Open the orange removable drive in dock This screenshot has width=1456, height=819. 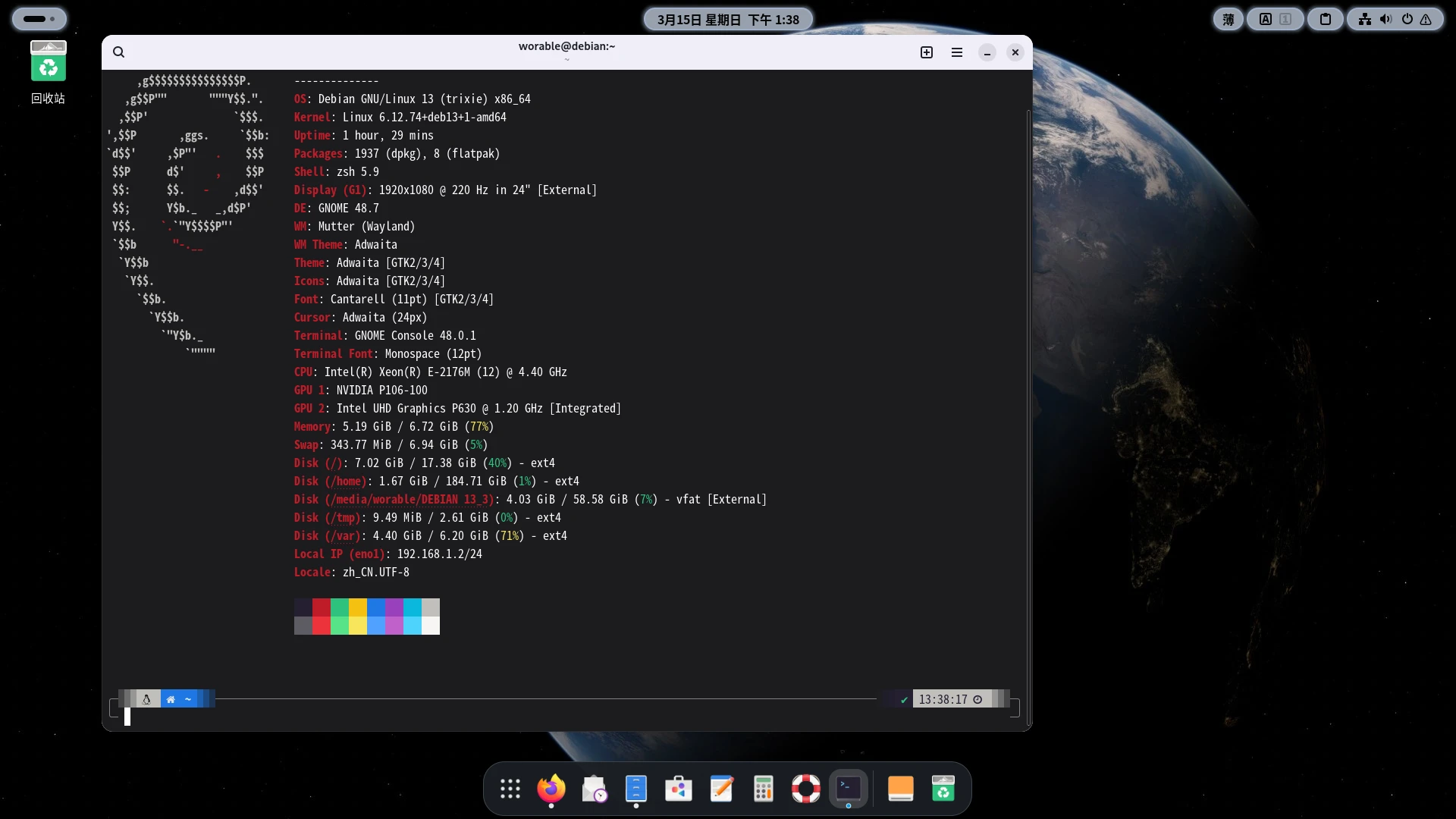[x=900, y=789]
